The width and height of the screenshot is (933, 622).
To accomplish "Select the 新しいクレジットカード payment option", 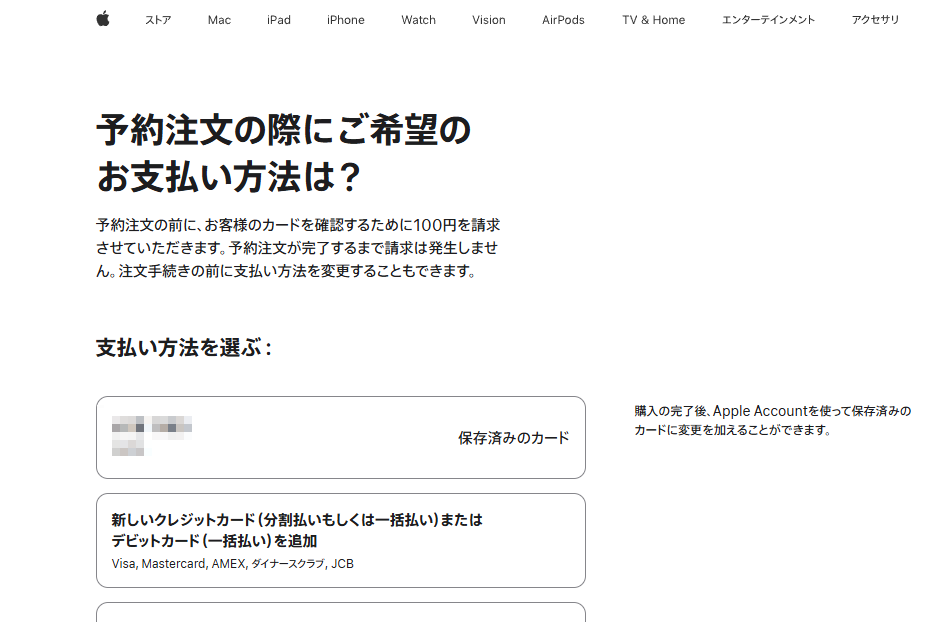I will [341, 540].
